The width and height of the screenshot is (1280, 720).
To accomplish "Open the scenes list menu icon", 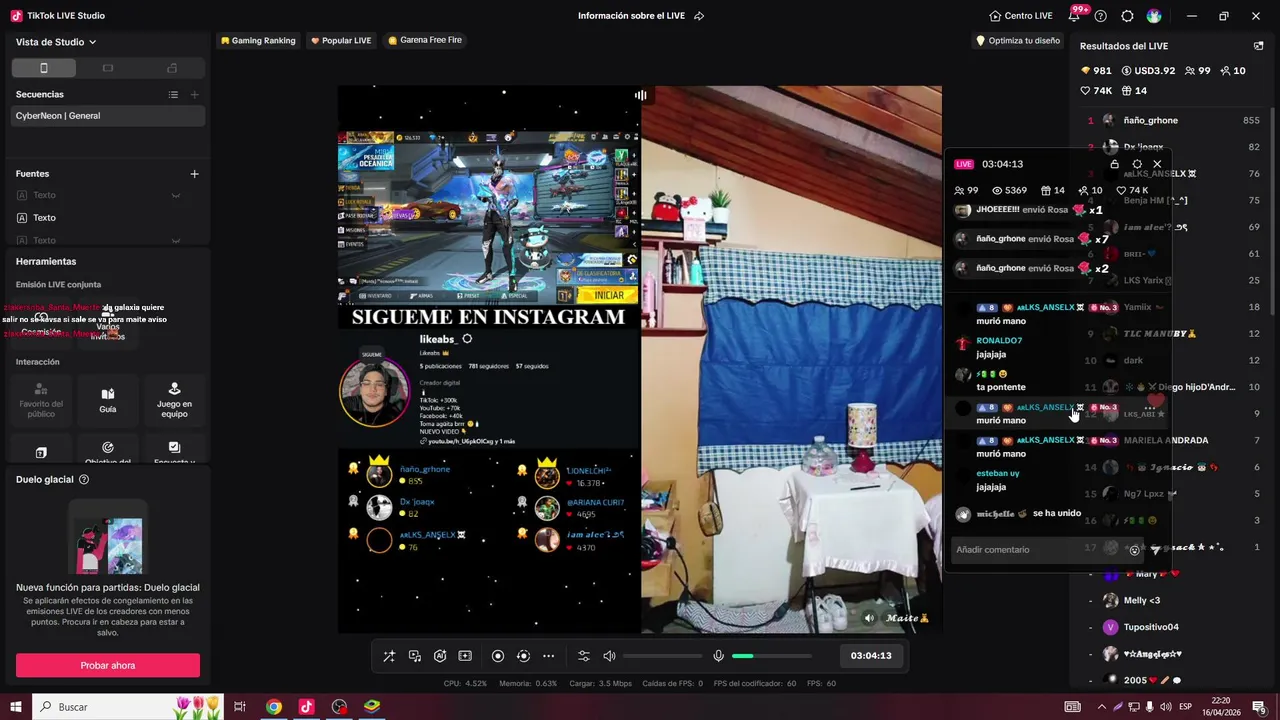I will 173,94.
